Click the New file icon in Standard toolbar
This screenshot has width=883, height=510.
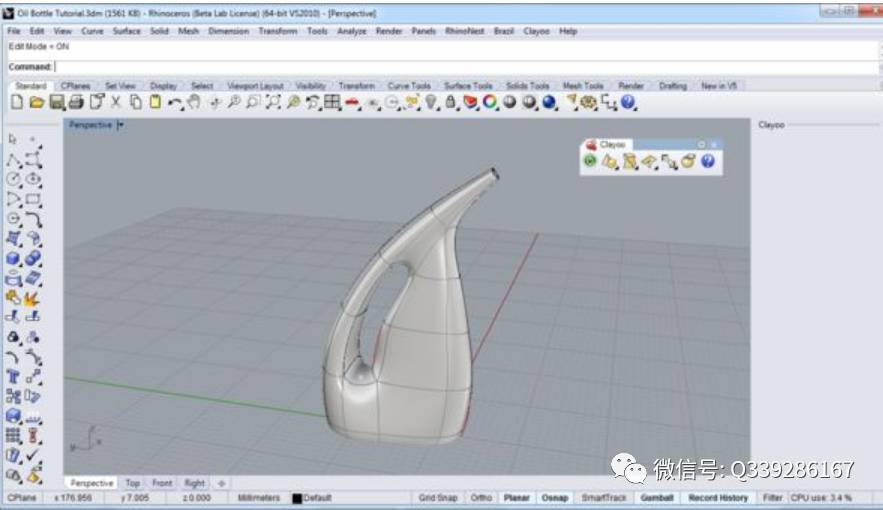pyautogui.click(x=17, y=102)
